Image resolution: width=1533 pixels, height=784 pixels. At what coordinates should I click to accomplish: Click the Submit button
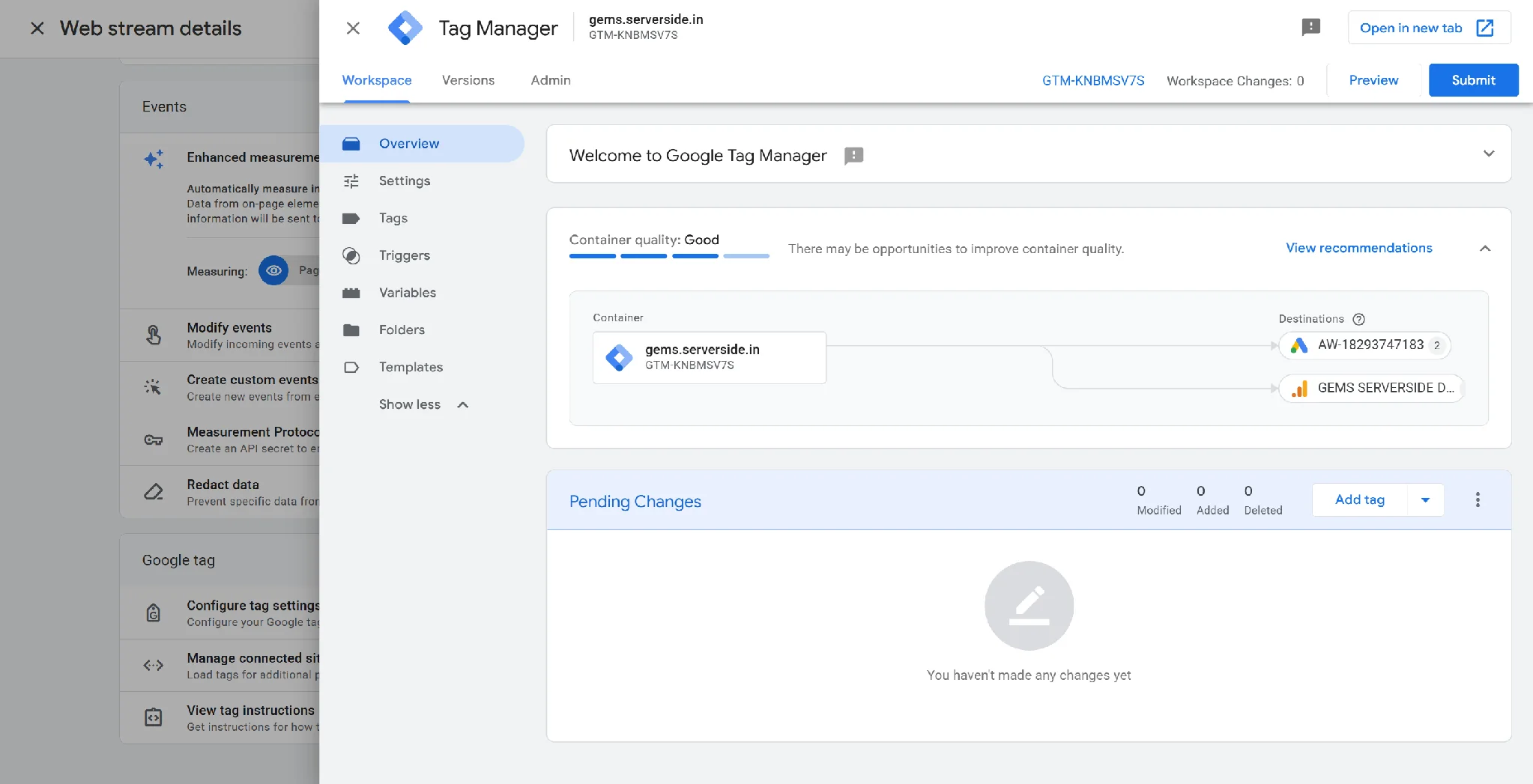(x=1473, y=80)
